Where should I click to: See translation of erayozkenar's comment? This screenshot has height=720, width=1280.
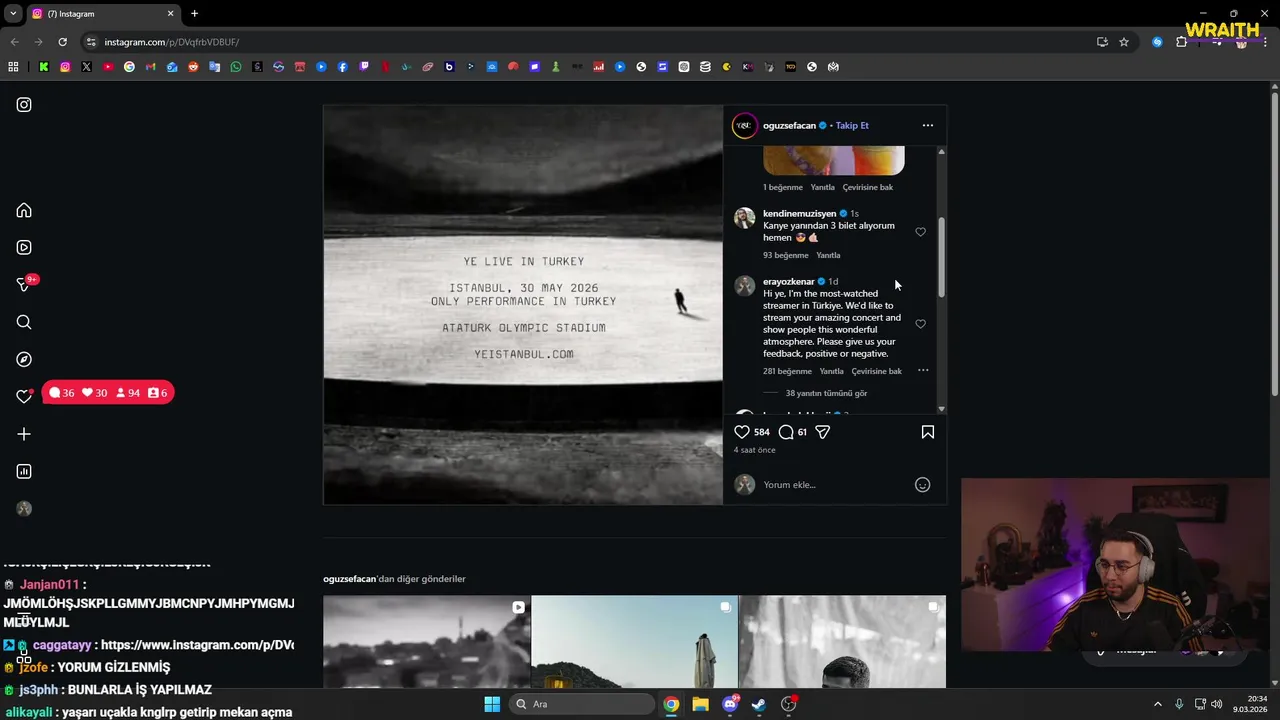(877, 371)
